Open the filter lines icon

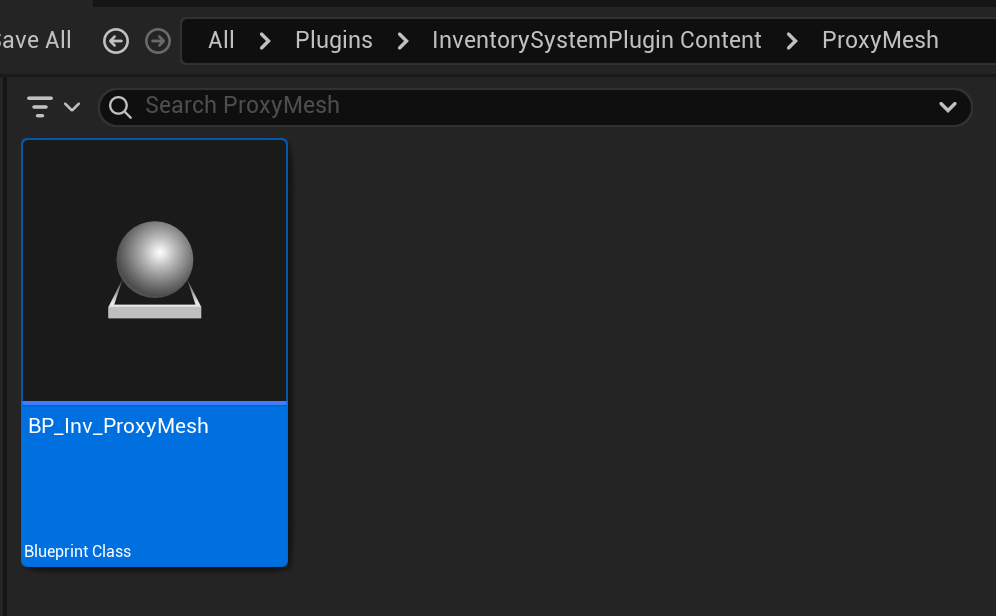pyautogui.click(x=40, y=106)
